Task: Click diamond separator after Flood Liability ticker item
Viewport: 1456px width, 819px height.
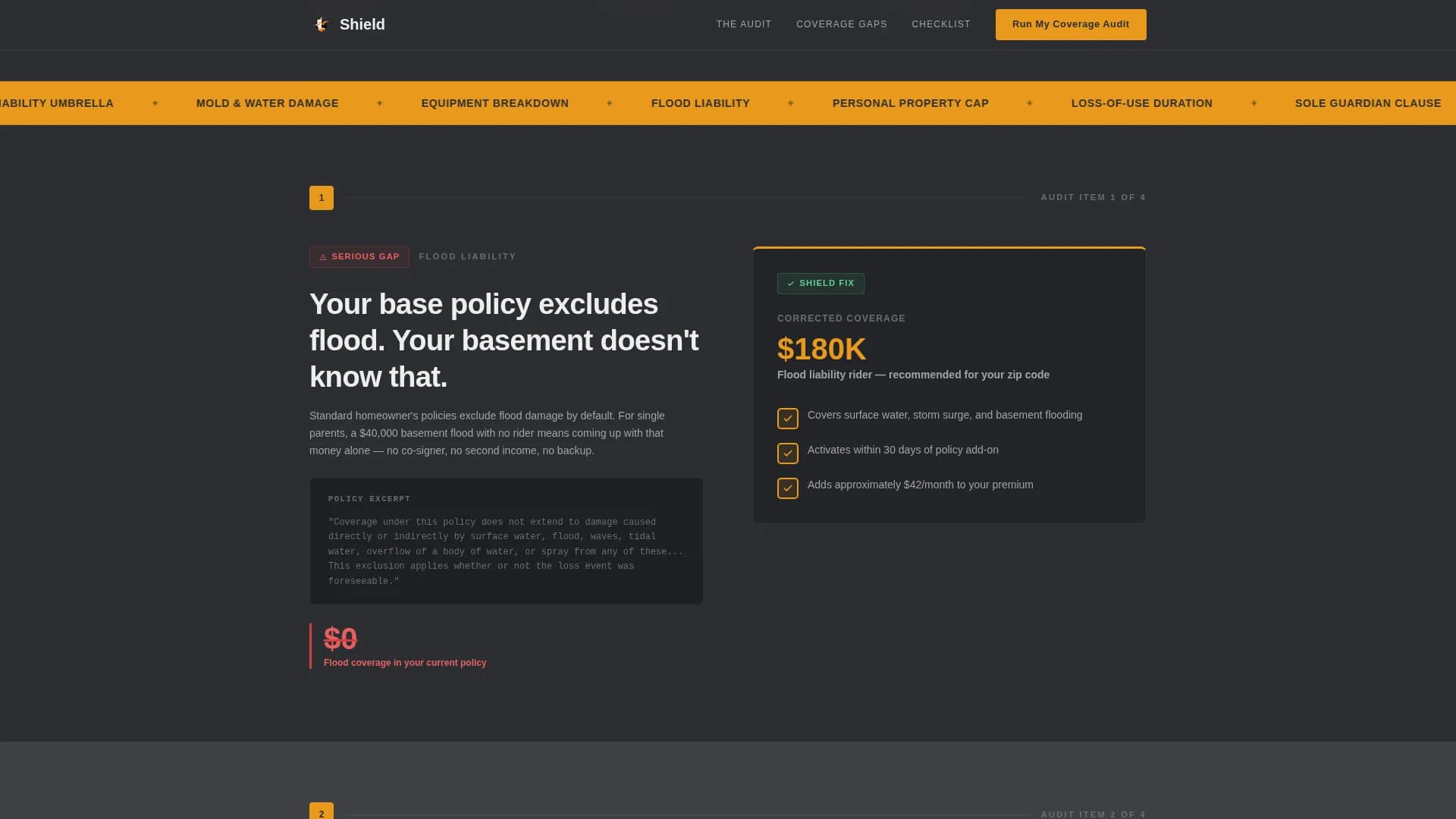Action: pyautogui.click(x=791, y=103)
